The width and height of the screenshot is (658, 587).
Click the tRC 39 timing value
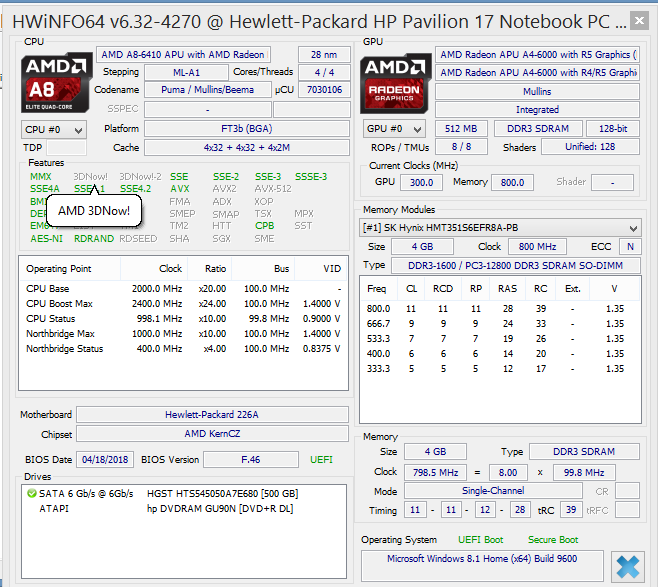[571, 510]
